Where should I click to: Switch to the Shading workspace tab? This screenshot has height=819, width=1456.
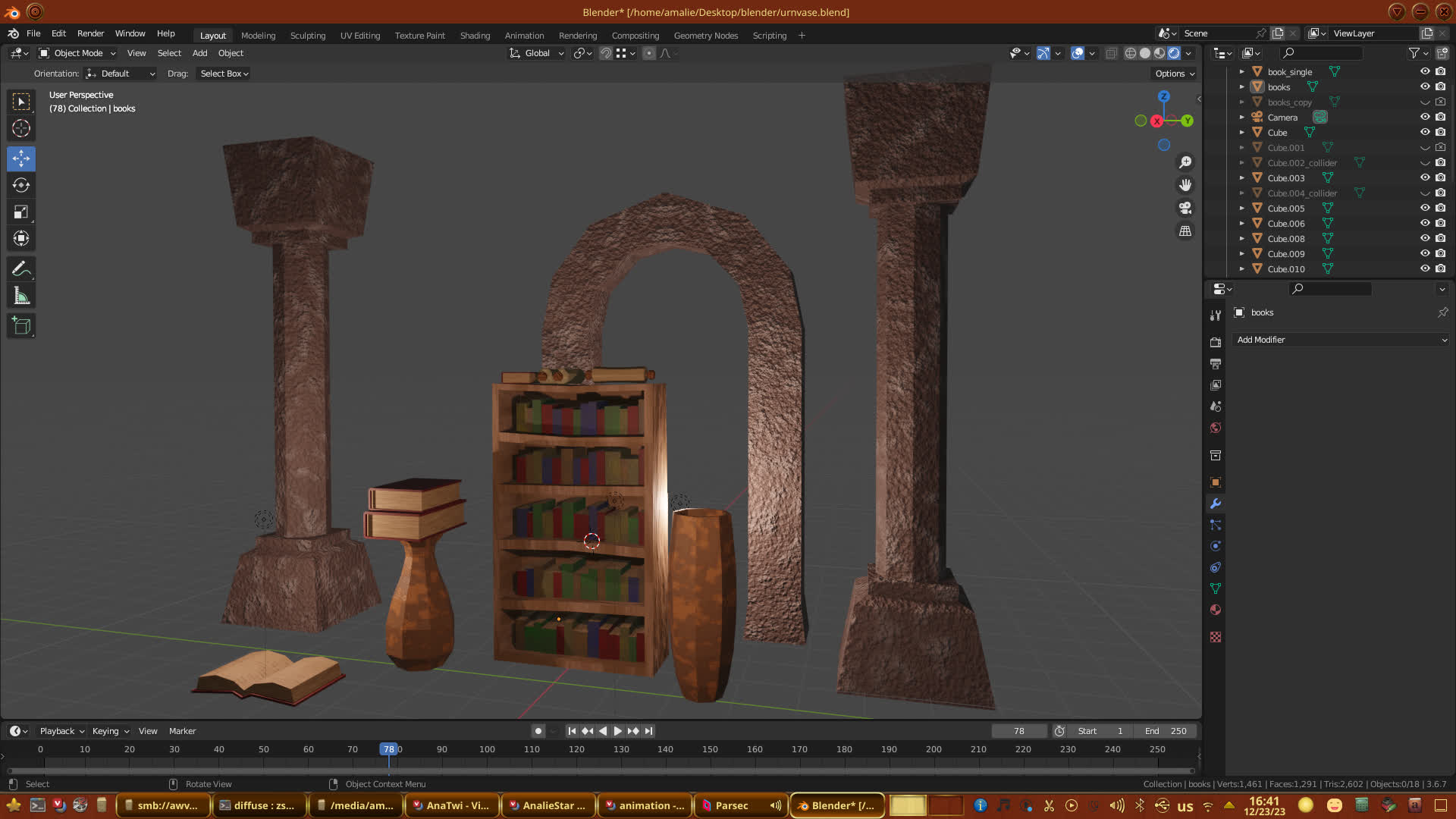coord(475,36)
